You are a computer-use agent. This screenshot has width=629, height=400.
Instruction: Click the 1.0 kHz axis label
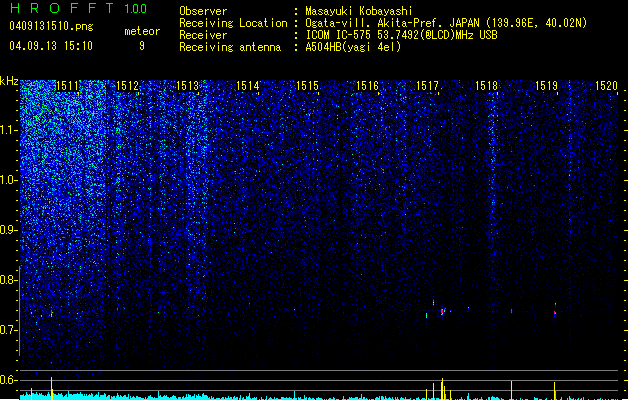(8, 180)
